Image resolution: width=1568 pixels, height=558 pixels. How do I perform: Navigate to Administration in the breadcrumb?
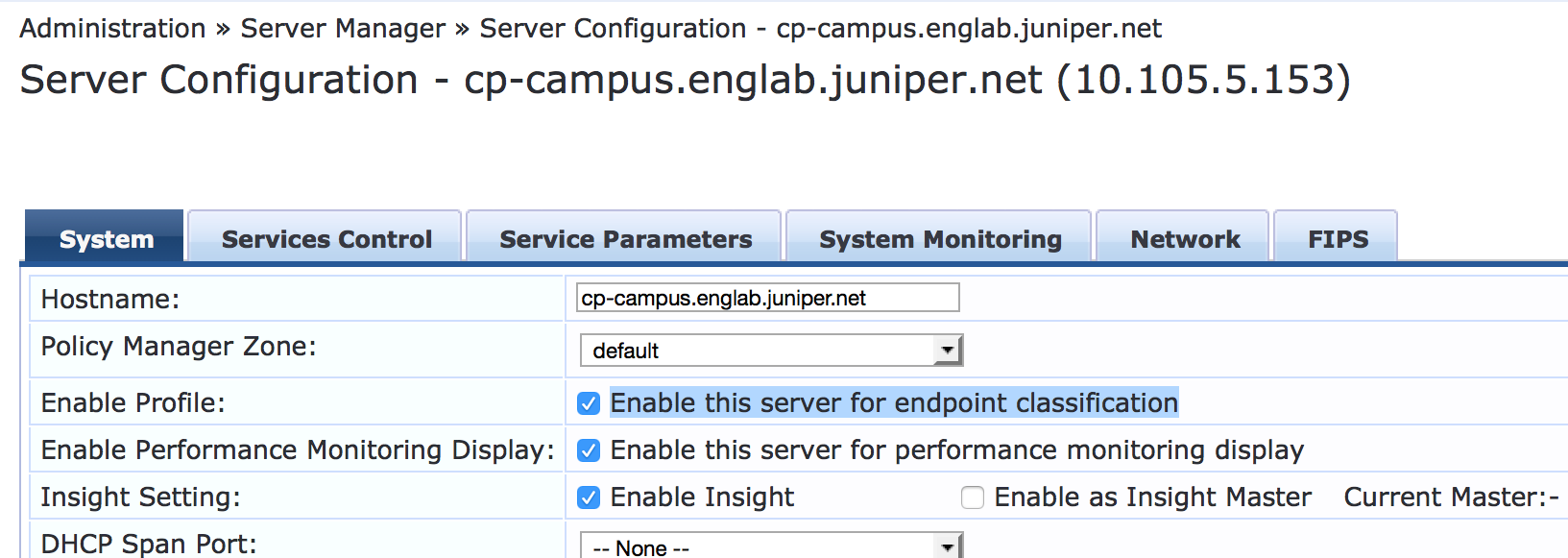(x=112, y=29)
